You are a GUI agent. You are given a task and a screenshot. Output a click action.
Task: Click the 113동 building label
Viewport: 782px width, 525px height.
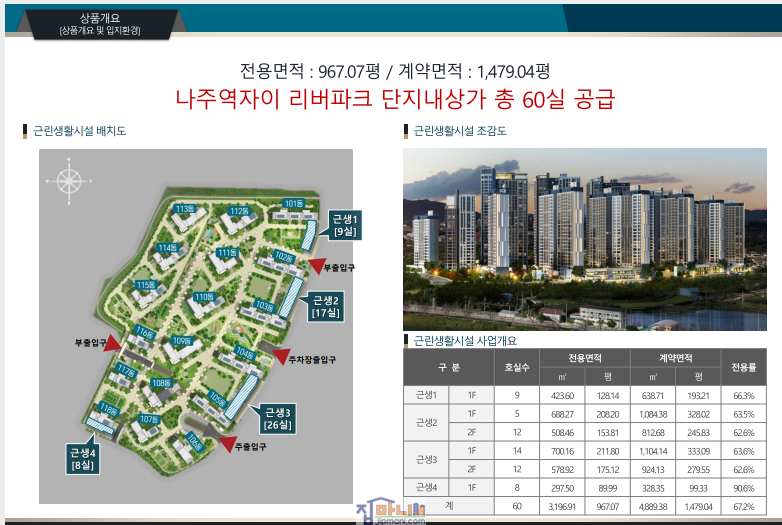coord(185,208)
